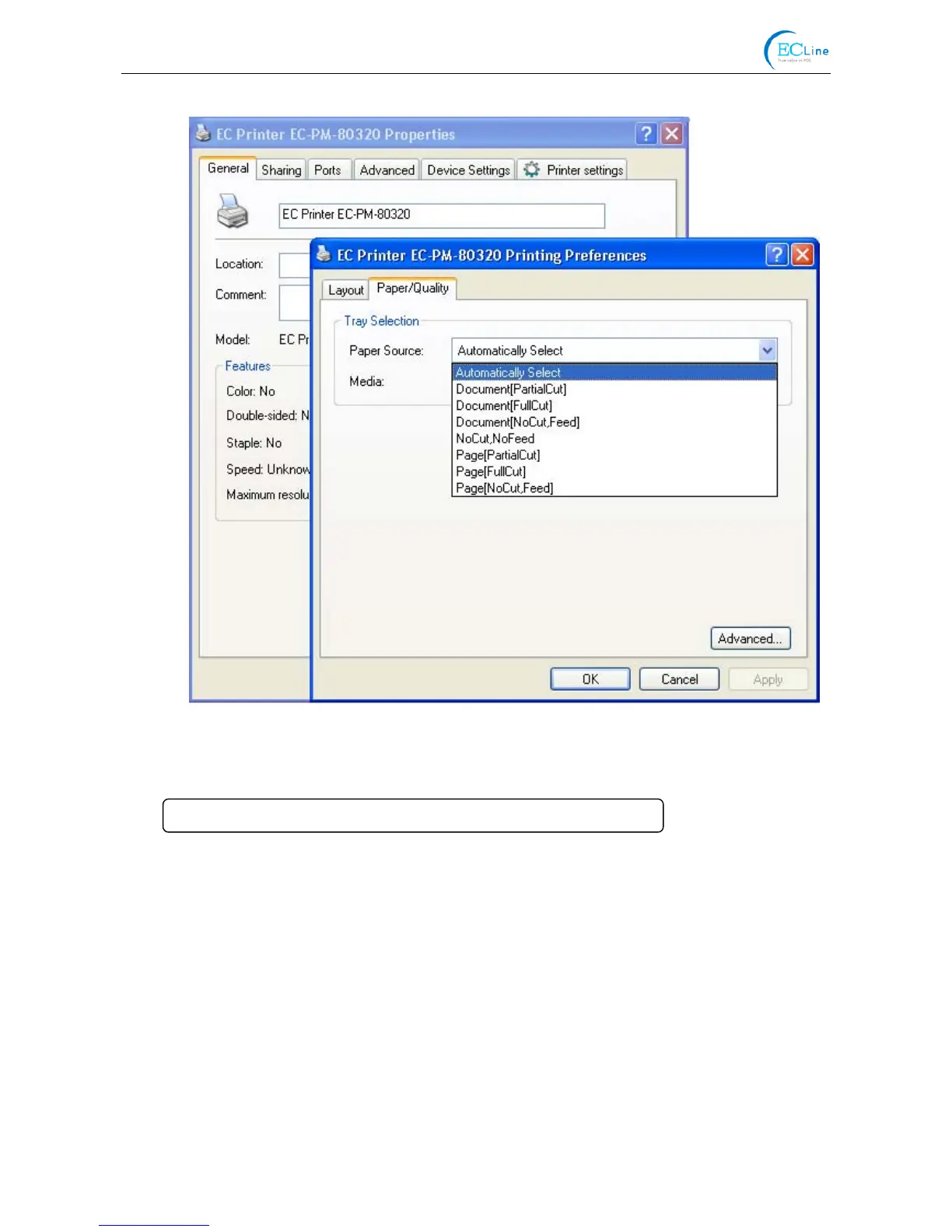Select Page[NoCut,Feed] option
Viewport: 952px width, 1232px height.
click(614, 488)
